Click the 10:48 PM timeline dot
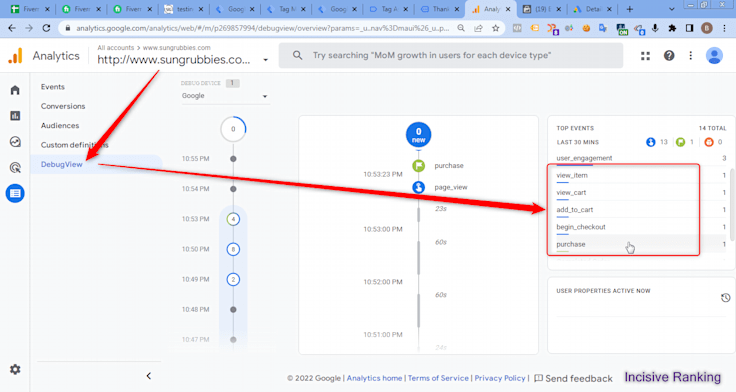This screenshot has width=736, height=392. pos(233,309)
